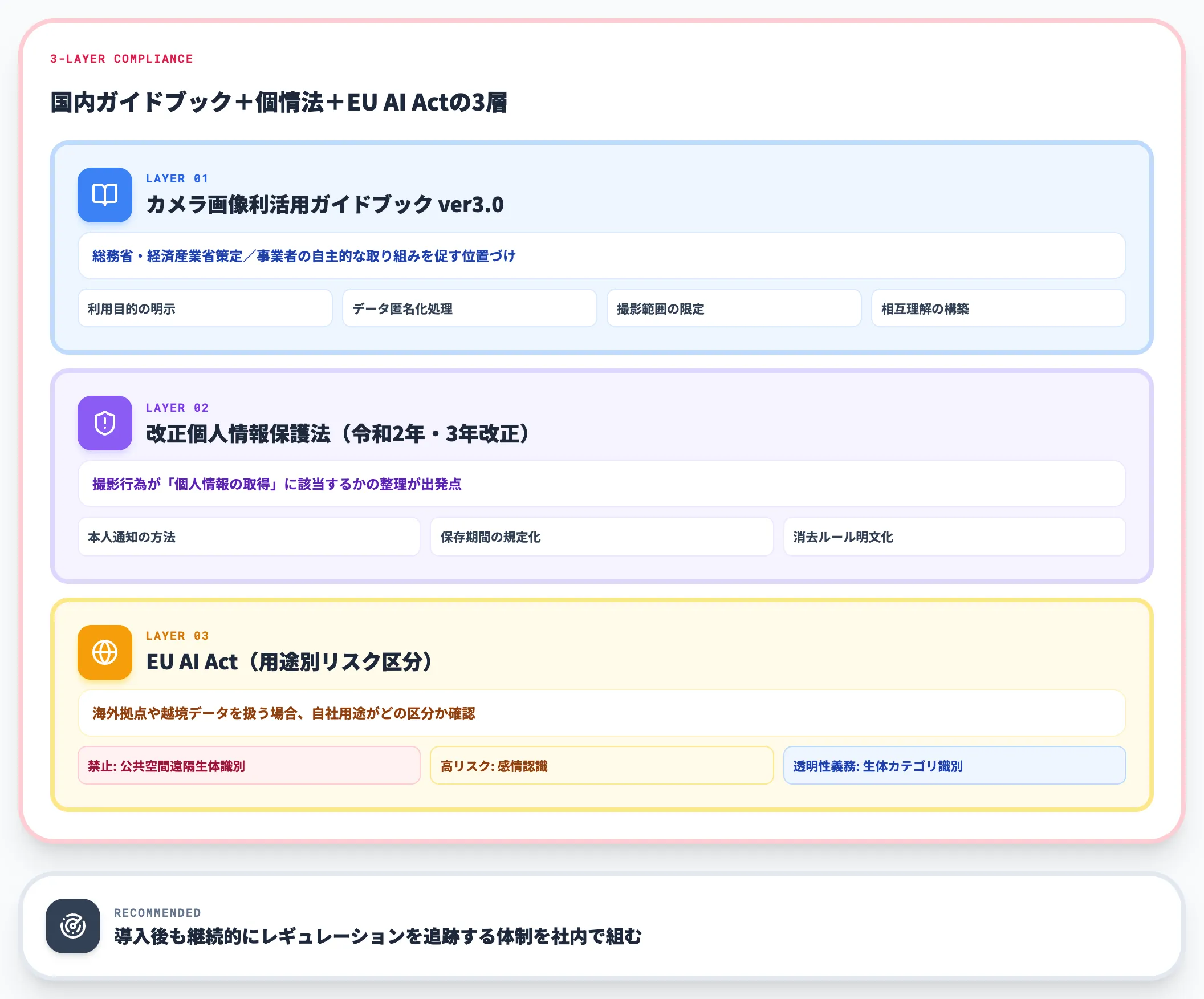This screenshot has height=999, width=1204.
Task: Click the LAYER 03 label
Action: tap(177, 635)
